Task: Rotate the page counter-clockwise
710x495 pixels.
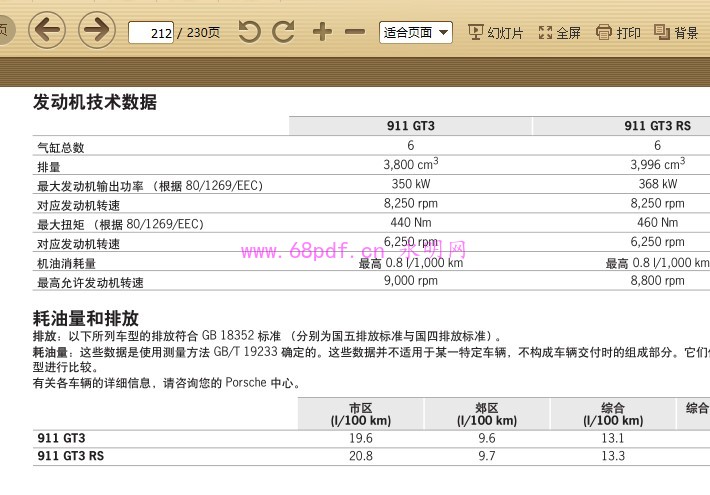Action: pyautogui.click(x=250, y=32)
